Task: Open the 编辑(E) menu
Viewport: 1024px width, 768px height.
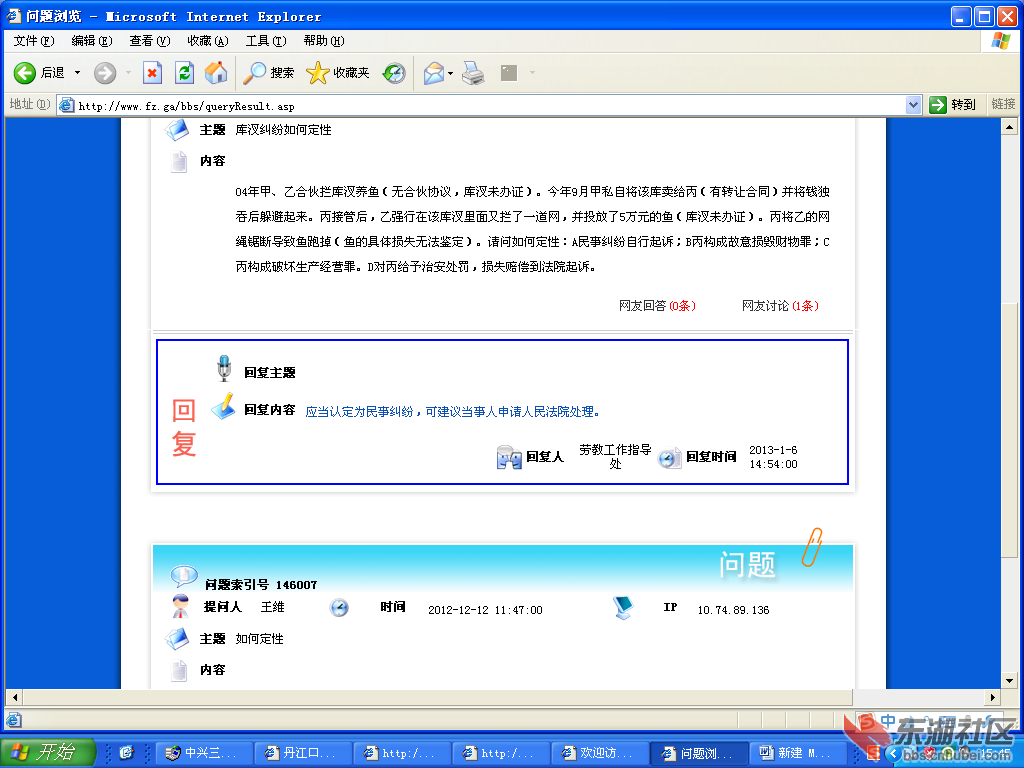Action: tap(92, 40)
